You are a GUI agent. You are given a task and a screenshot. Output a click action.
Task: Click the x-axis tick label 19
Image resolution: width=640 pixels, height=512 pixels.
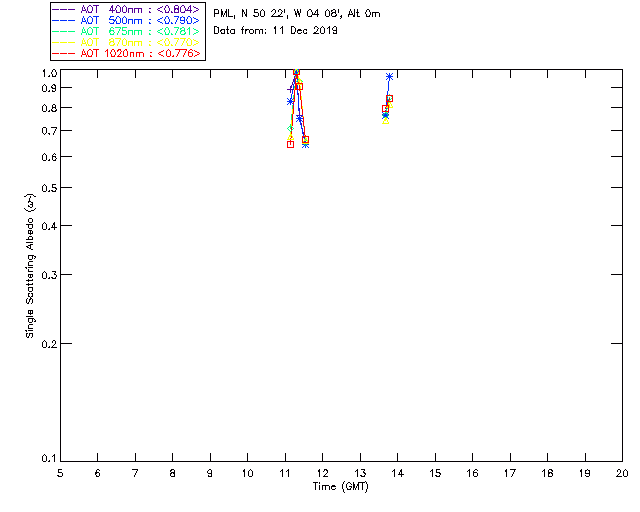pos(585,473)
